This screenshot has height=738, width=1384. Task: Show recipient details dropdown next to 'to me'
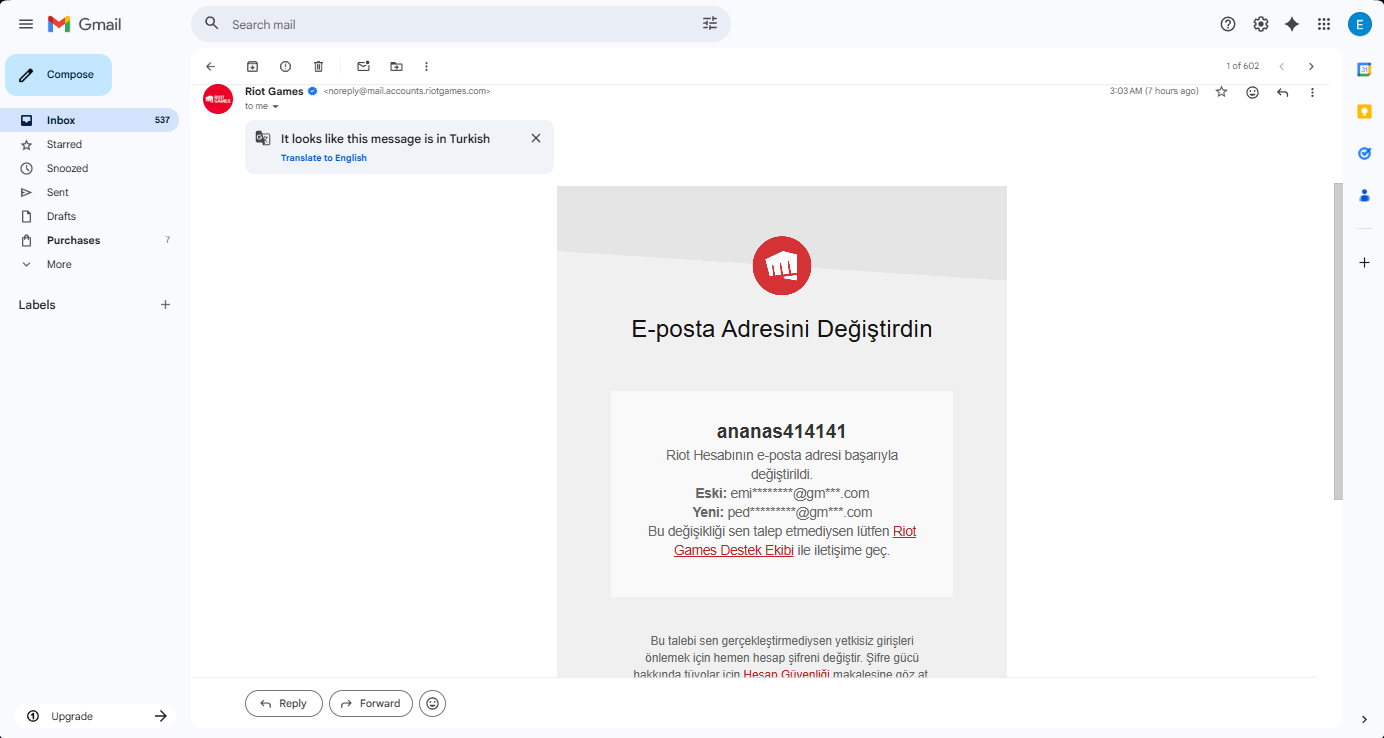[275, 106]
